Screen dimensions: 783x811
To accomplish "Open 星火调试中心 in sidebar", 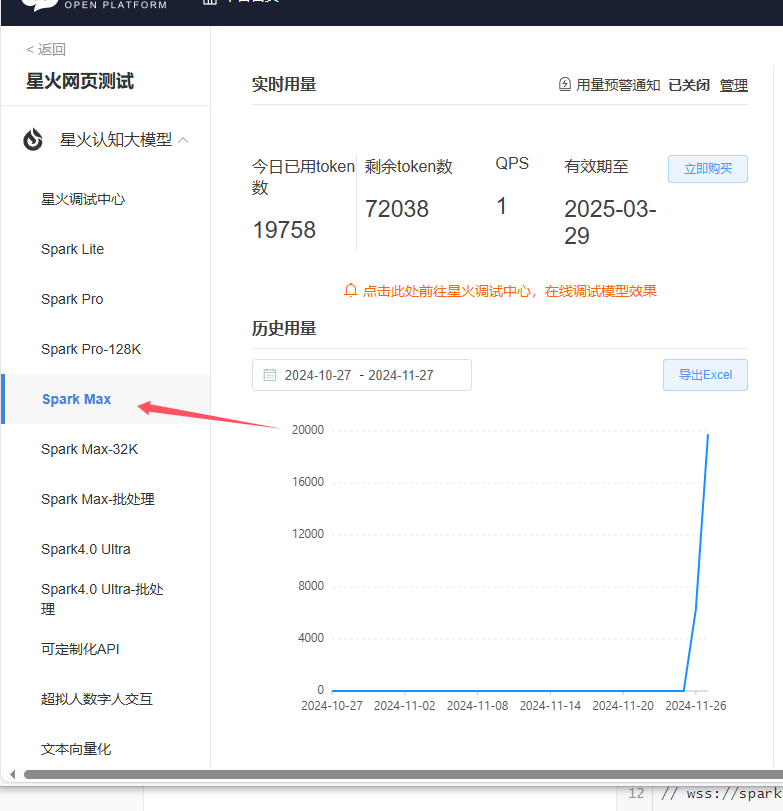I will (x=83, y=199).
